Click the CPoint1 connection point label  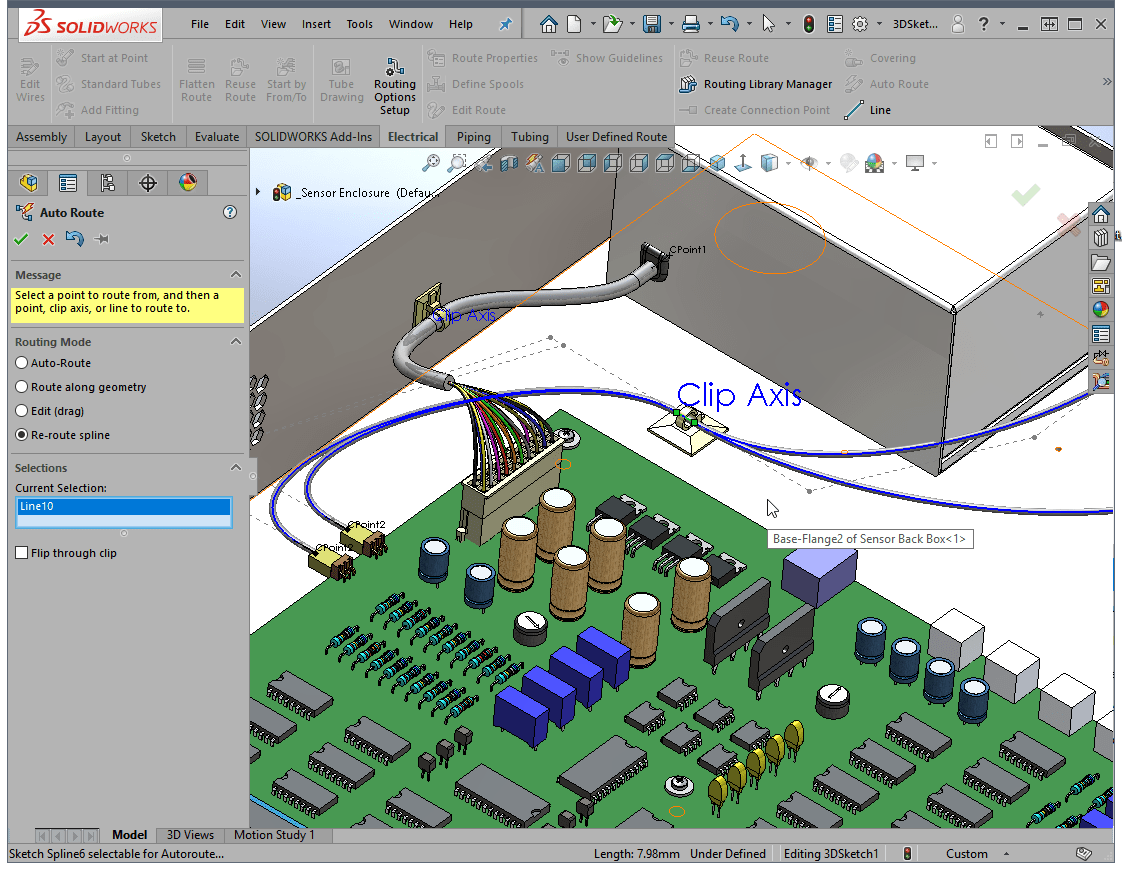(x=687, y=249)
